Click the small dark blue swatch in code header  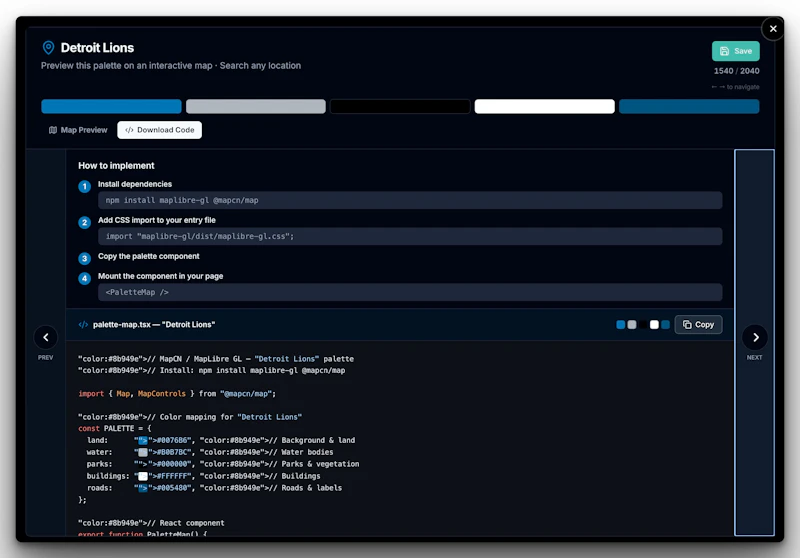[665, 324]
